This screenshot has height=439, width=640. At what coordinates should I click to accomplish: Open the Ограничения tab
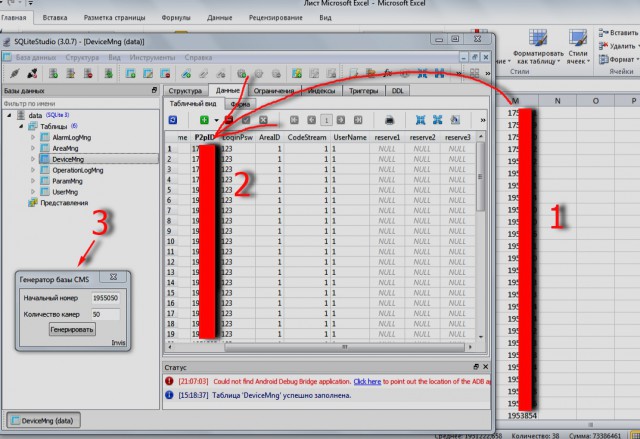[x=274, y=91]
